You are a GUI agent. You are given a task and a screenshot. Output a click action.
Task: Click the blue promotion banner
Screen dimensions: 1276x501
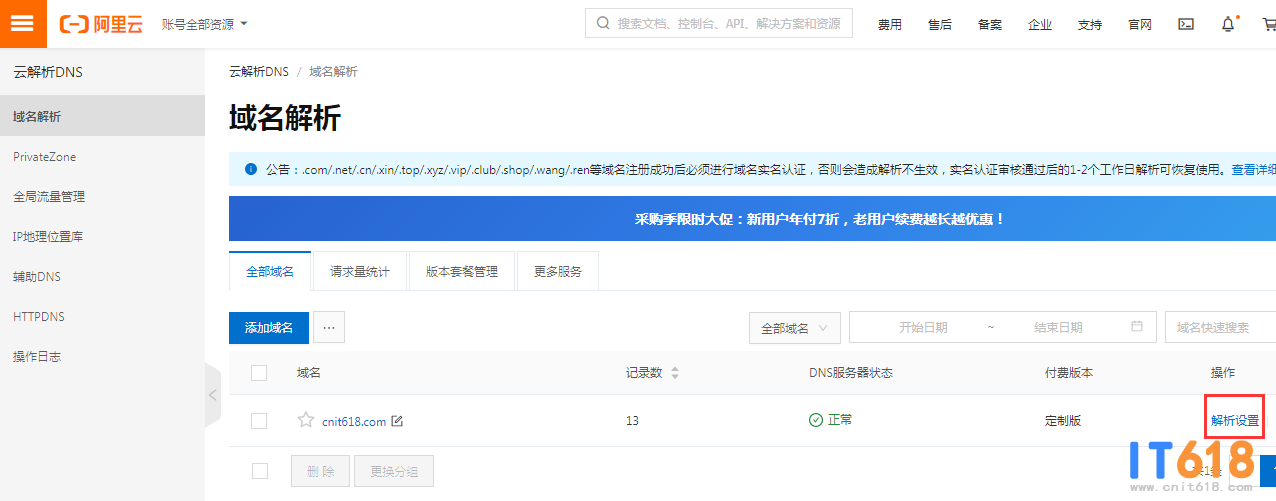752,218
